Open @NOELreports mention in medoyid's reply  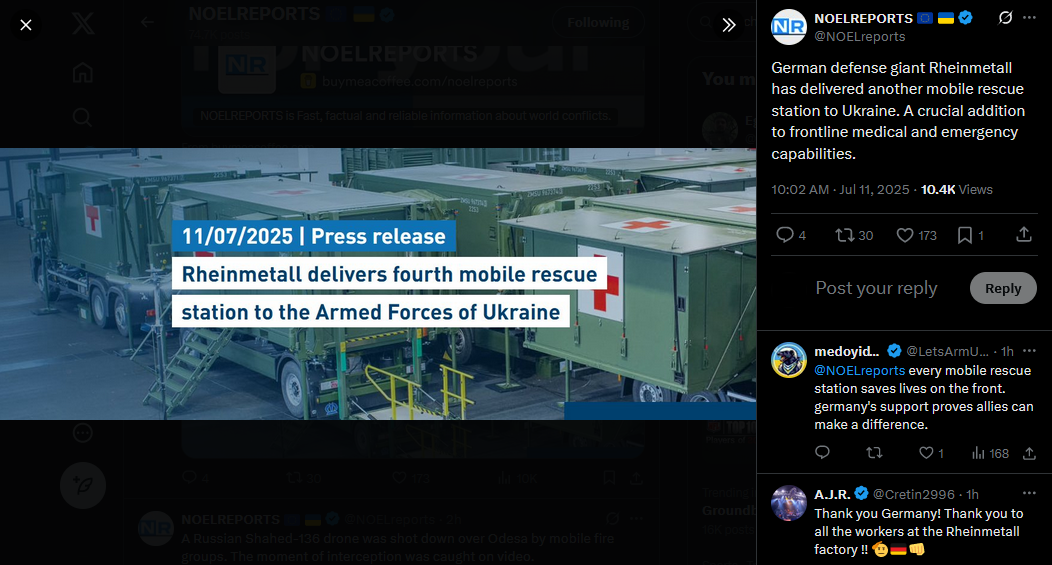pyautogui.click(x=859, y=370)
